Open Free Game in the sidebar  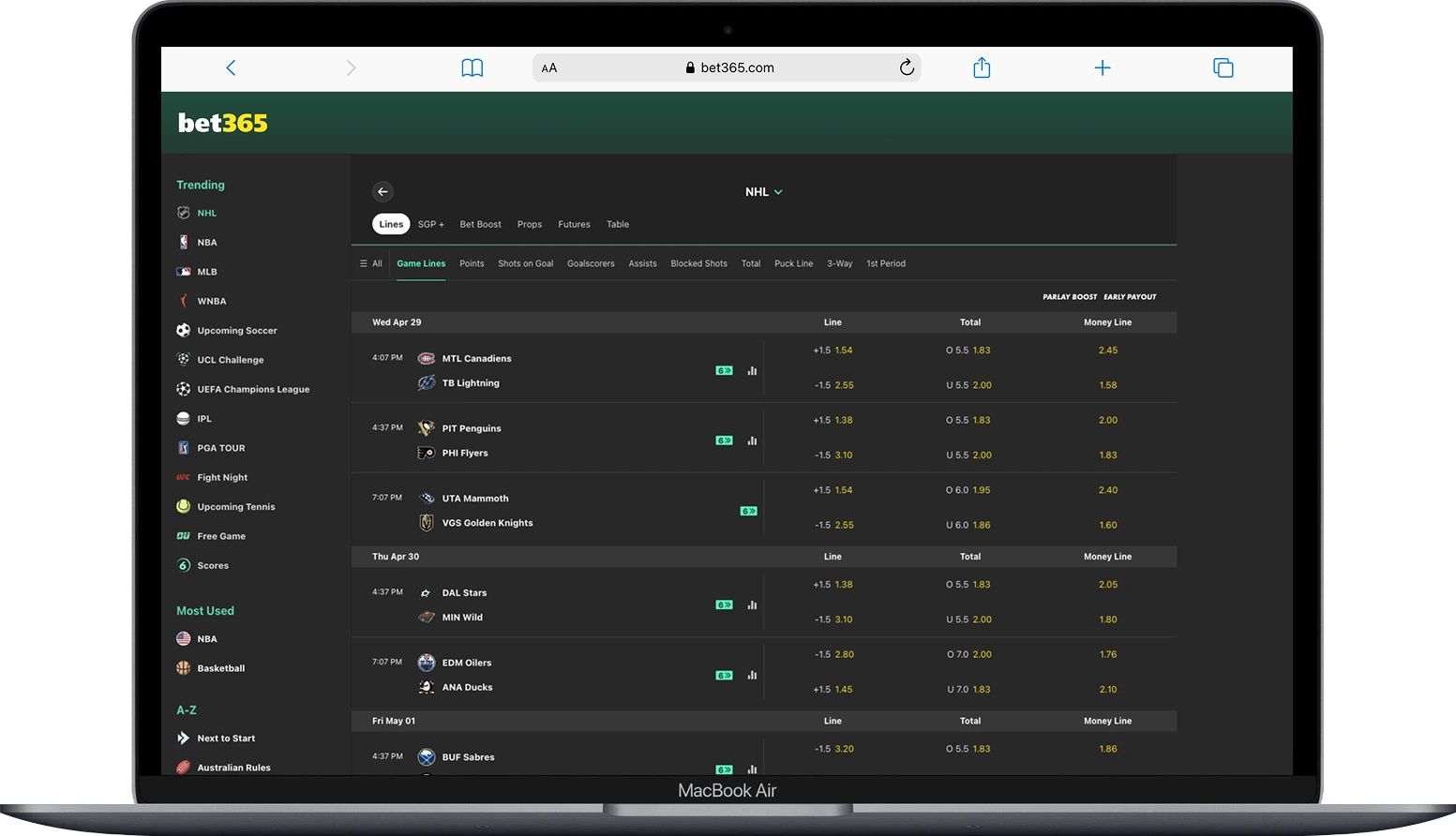221,536
